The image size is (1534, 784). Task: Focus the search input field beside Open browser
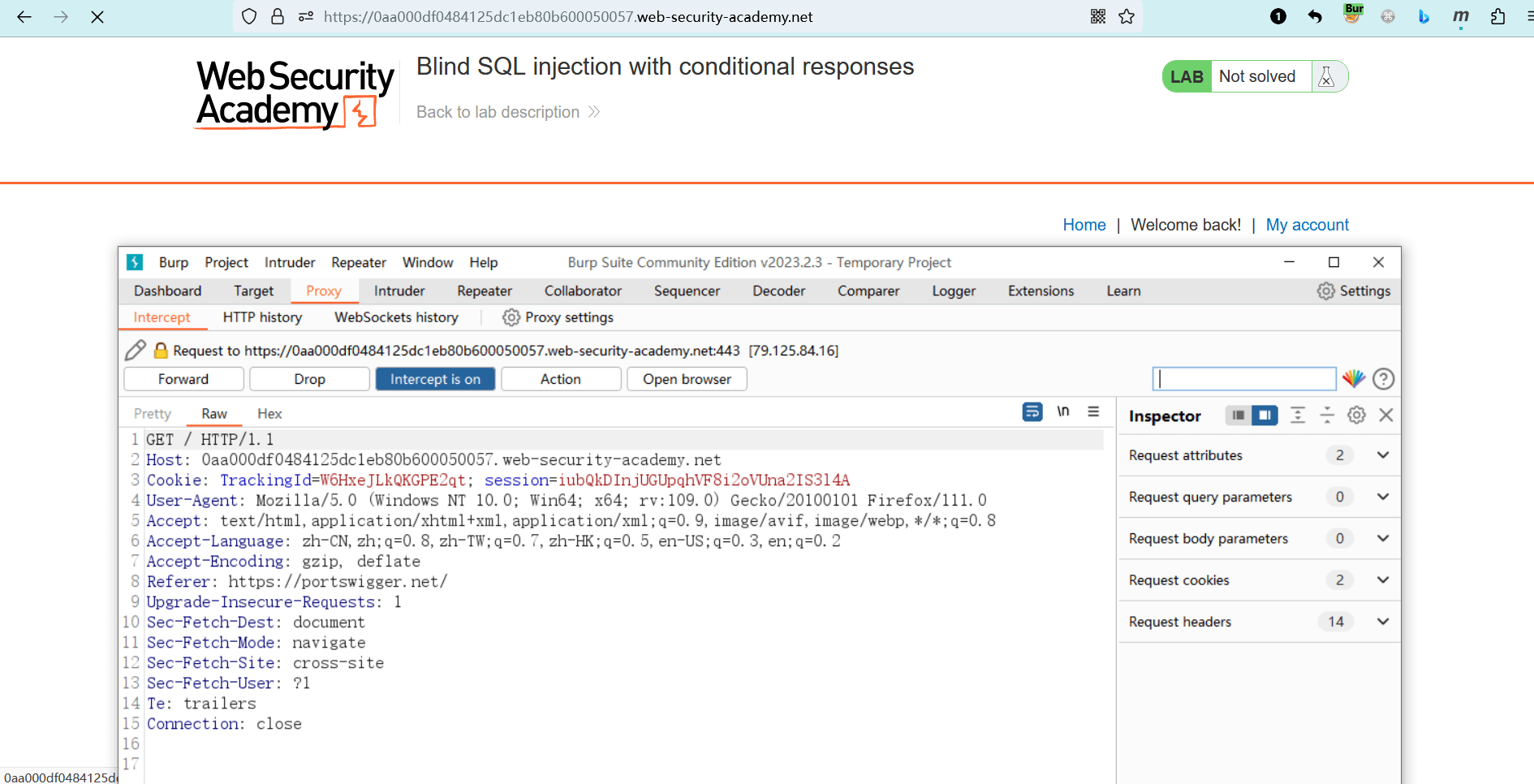[x=1243, y=379]
